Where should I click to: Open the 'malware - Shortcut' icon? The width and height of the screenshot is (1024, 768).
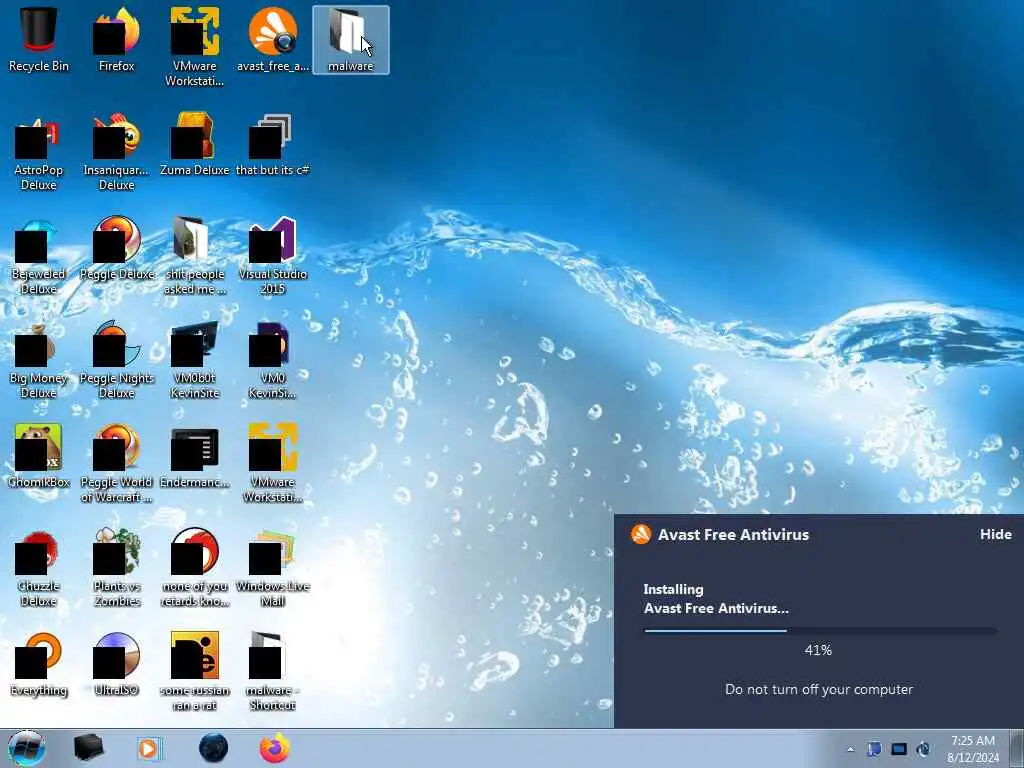[x=272, y=671]
